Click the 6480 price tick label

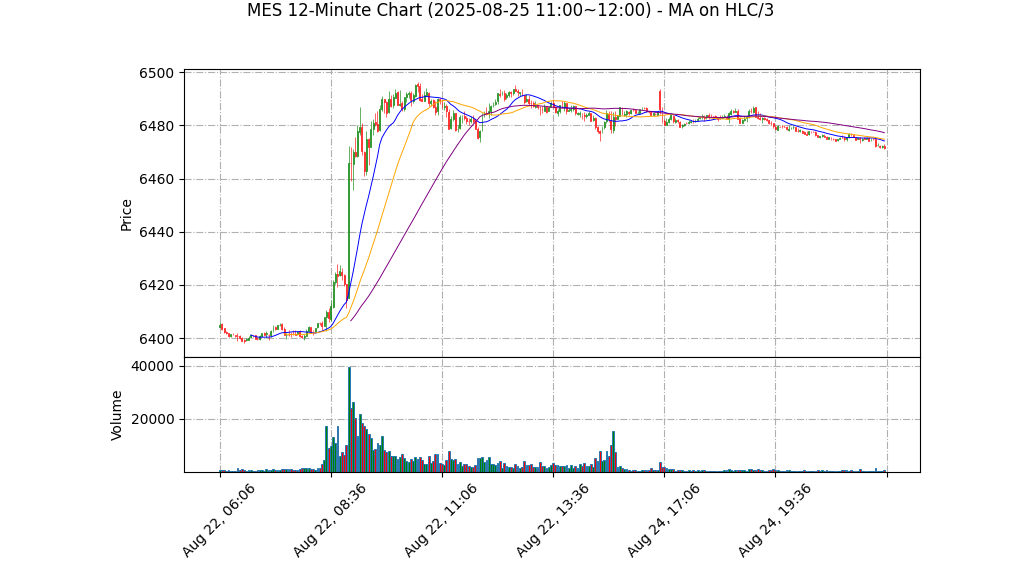tap(156, 126)
